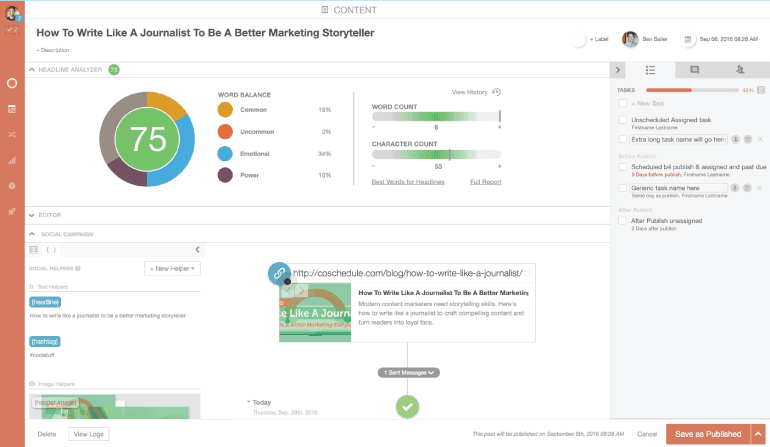This screenshot has height=447, width=770.
Task: Open the New Helper dropdown
Action: tap(173, 268)
